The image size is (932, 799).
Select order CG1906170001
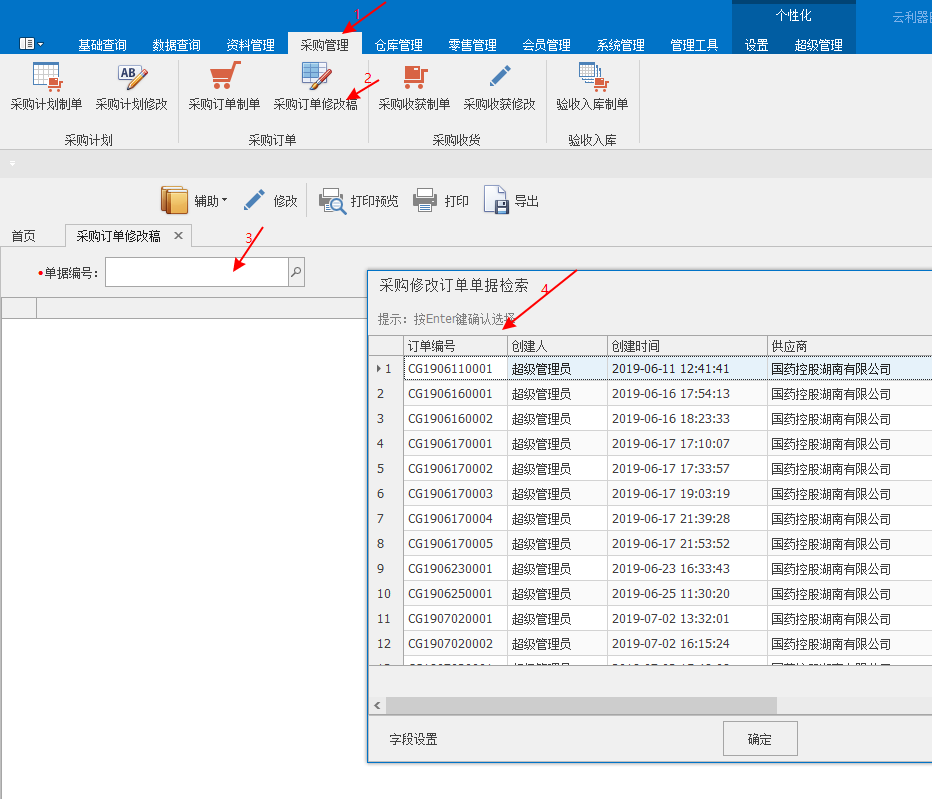pyautogui.click(x=450, y=443)
